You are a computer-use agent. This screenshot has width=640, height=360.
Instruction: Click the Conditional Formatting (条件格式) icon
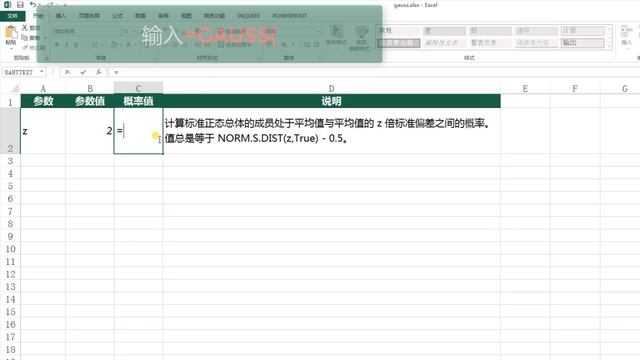(x=336, y=32)
